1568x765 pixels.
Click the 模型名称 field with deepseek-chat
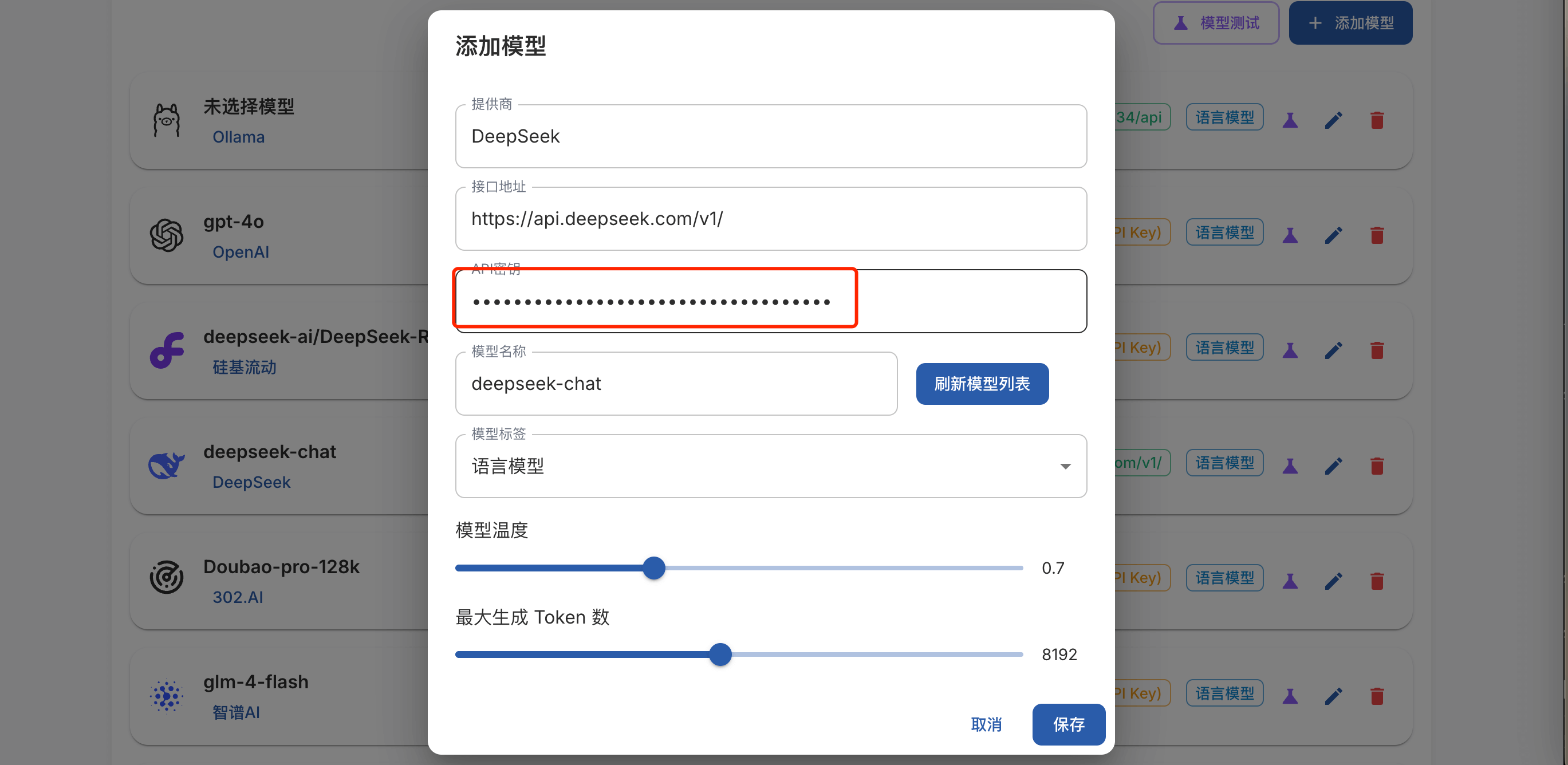(x=676, y=384)
